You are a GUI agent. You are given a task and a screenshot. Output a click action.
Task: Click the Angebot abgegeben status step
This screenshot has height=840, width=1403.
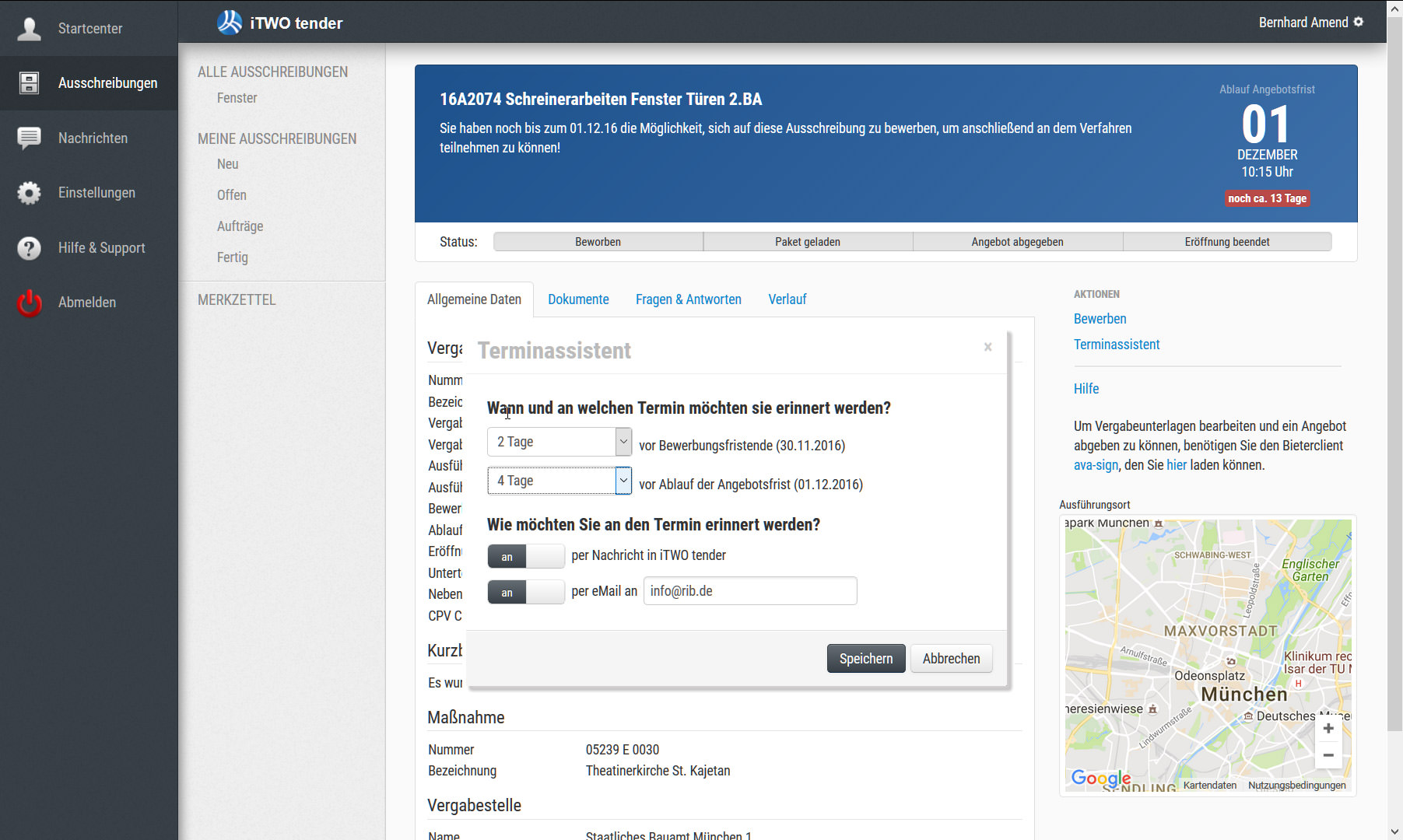click(x=1017, y=242)
